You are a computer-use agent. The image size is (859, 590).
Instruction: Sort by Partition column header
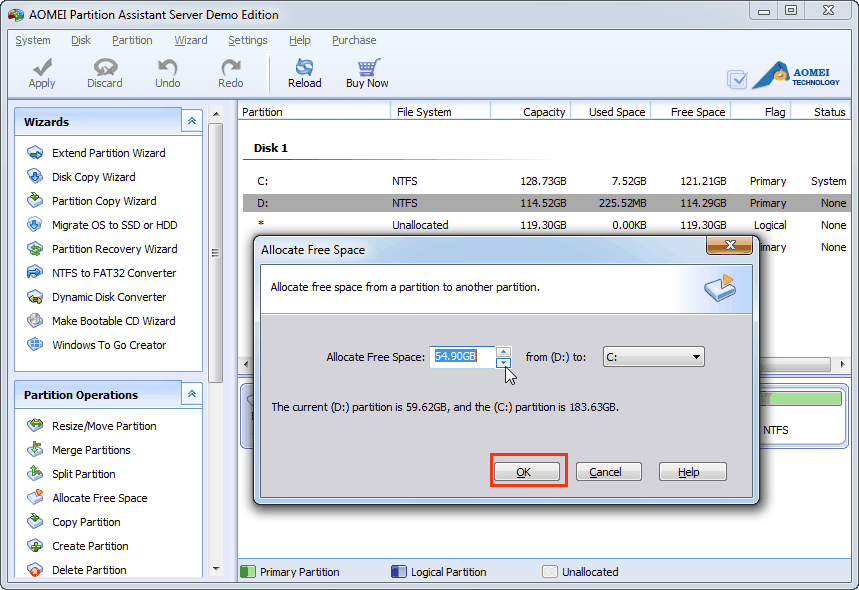314,112
